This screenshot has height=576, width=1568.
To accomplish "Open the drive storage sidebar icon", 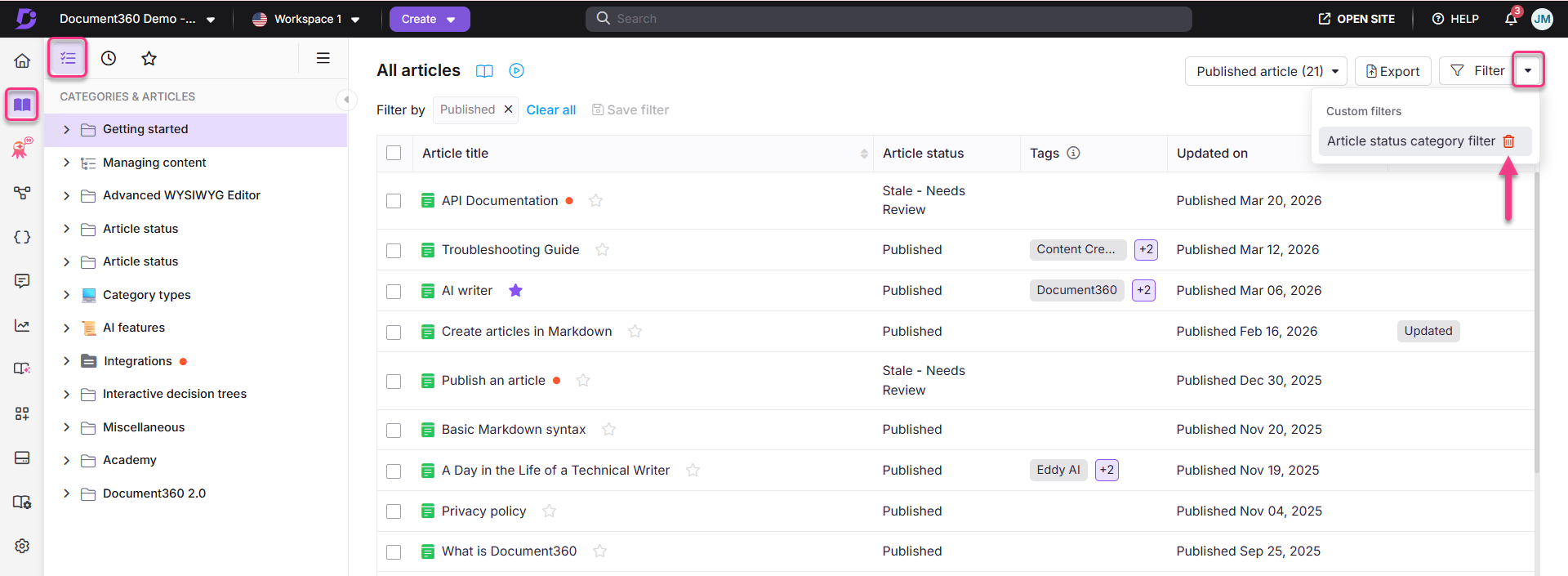I will coord(22,458).
